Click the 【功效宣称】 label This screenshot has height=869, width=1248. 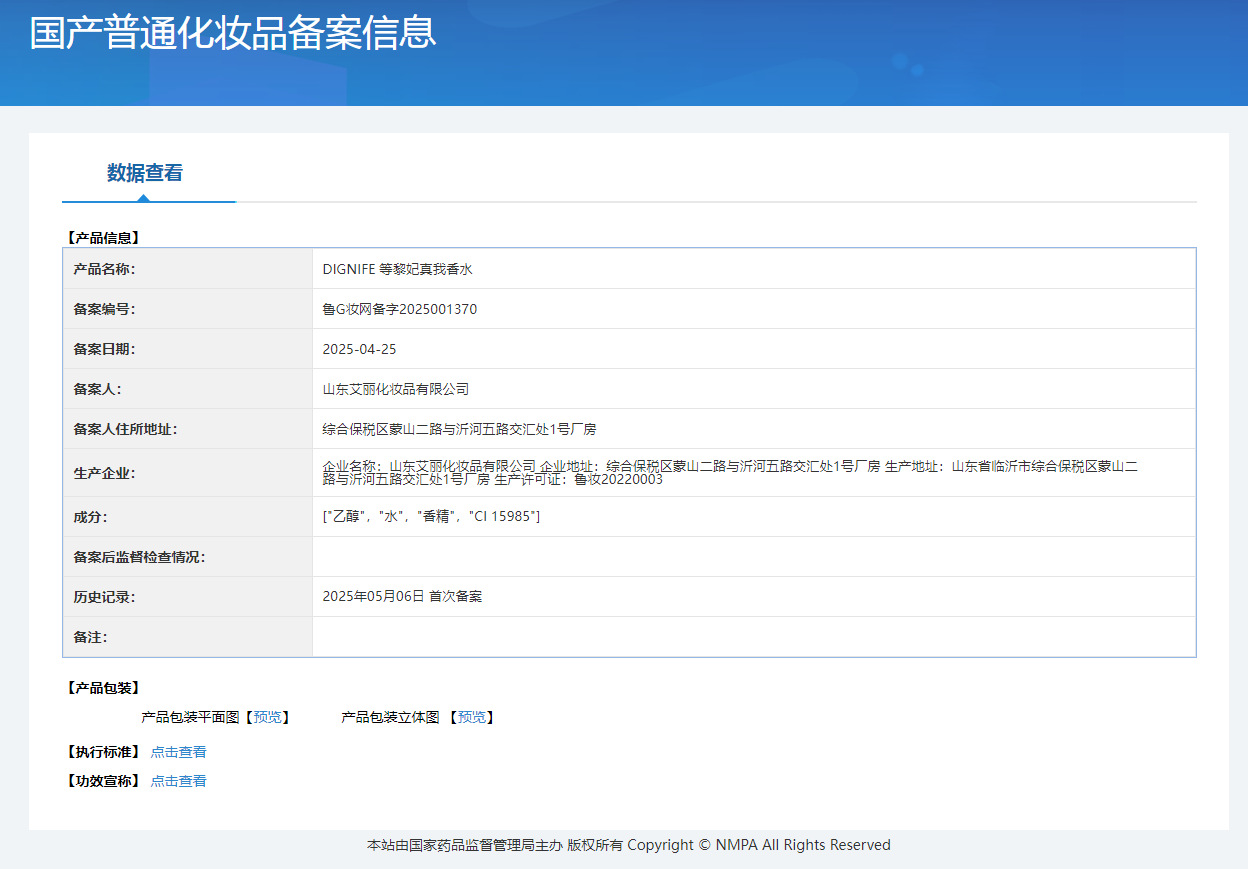tap(103, 781)
